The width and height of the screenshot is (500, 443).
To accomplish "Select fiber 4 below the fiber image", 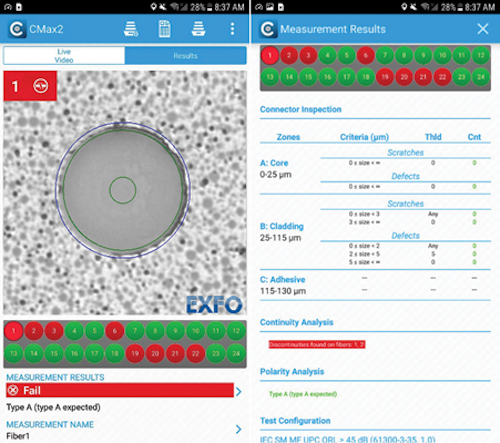I will [x=74, y=331].
